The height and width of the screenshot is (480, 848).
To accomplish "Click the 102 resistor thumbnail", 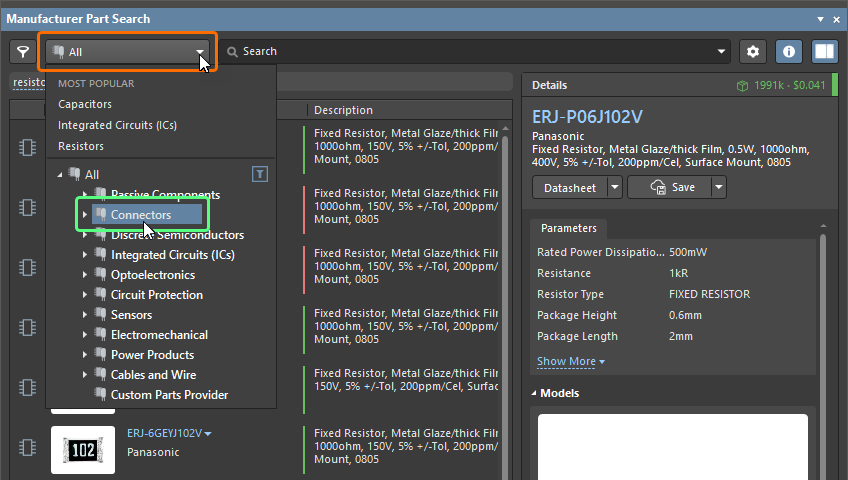I will 83,450.
